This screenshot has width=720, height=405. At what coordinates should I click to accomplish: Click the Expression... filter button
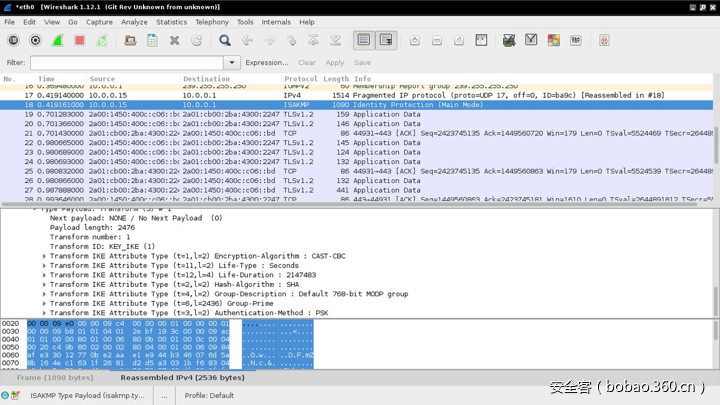coord(266,62)
